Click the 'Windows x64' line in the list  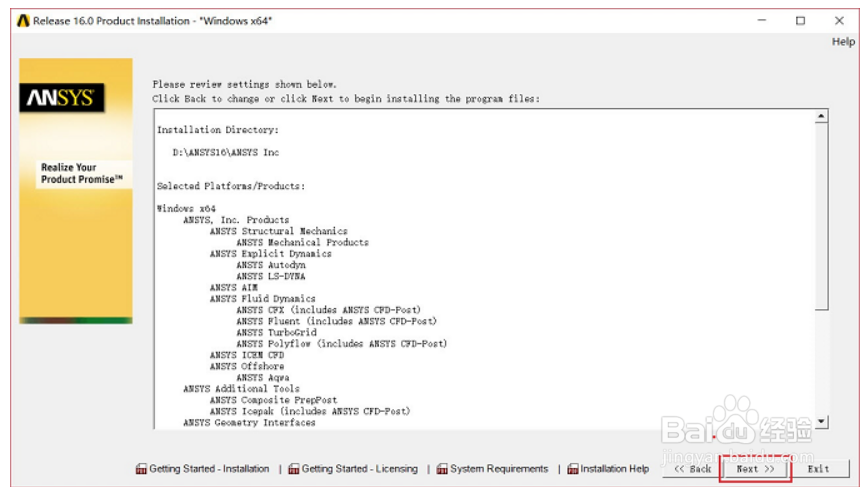pos(186,209)
